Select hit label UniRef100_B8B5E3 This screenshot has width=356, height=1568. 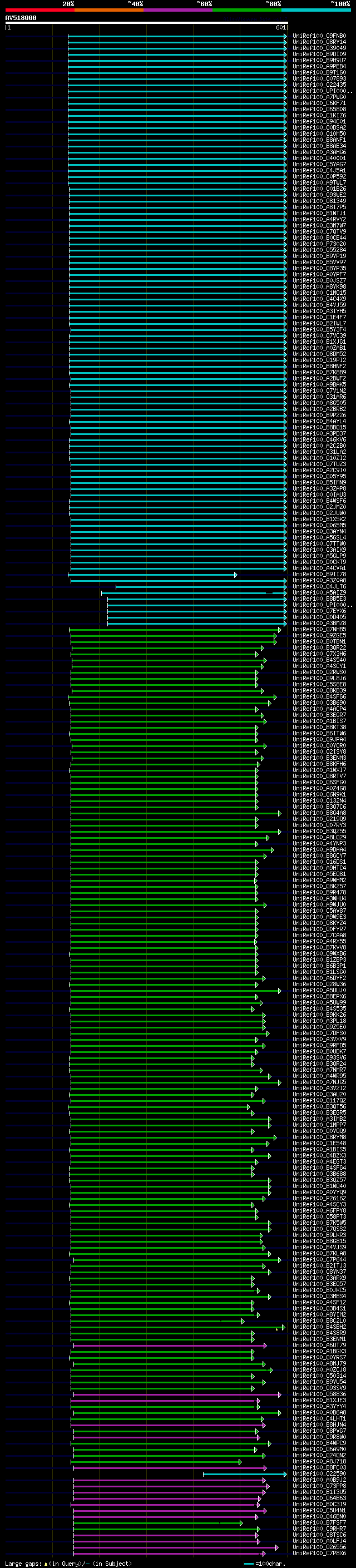tap(319, 598)
